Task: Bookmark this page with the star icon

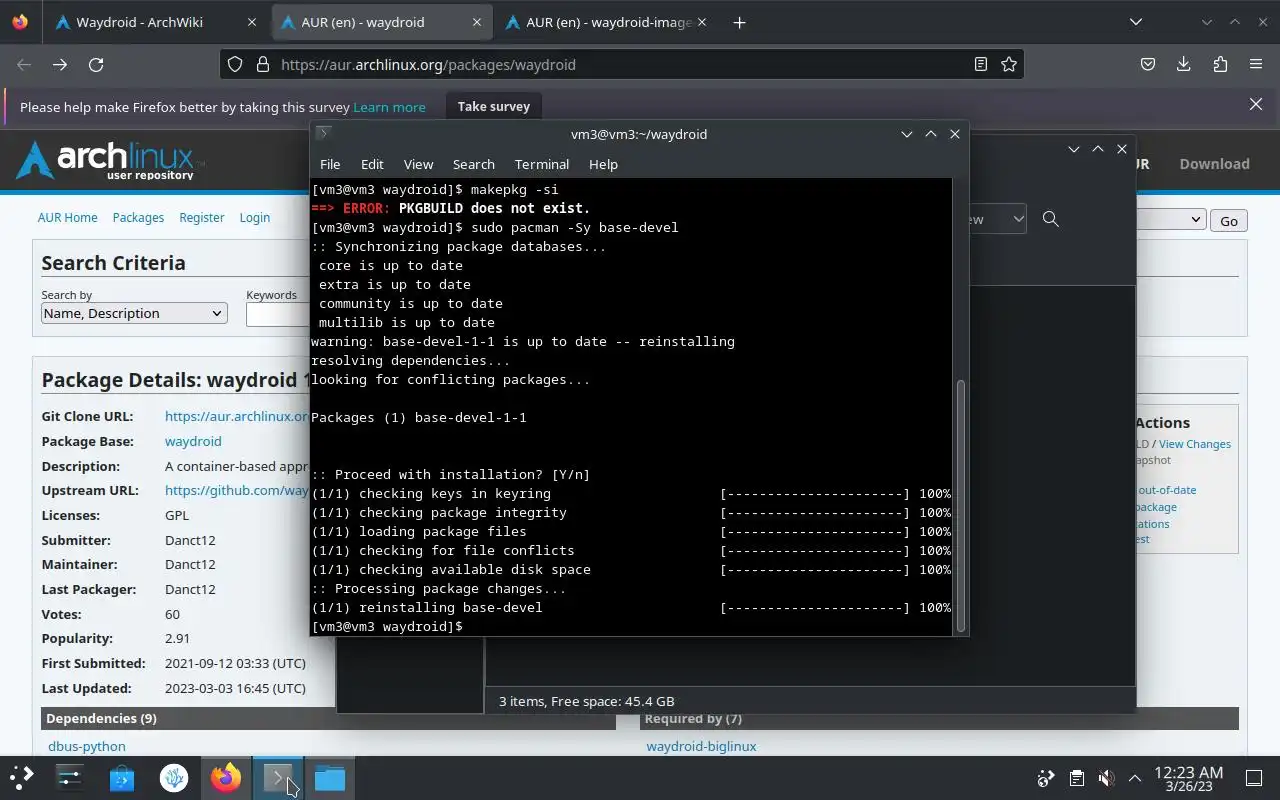Action: [x=1009, y=64]
